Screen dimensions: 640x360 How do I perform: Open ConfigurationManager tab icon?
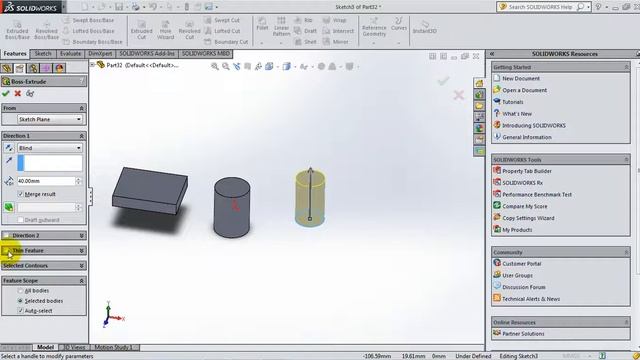click(x=33, y=68)
